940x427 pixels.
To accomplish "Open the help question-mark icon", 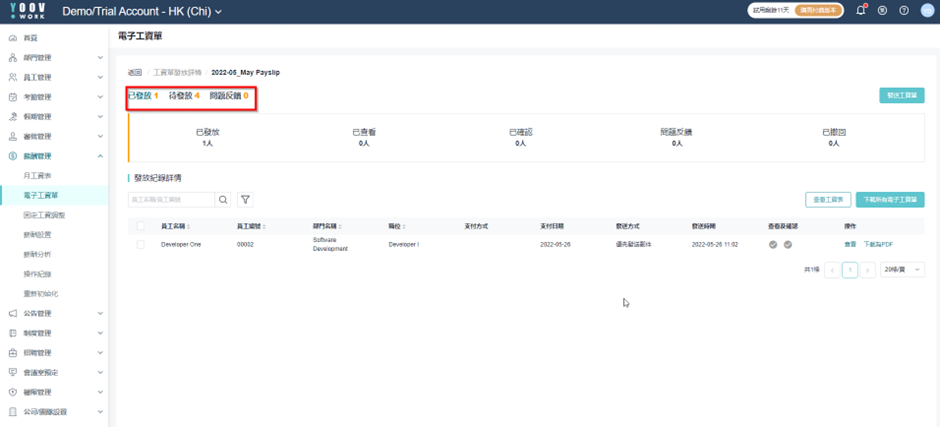I will click(904, 11).
